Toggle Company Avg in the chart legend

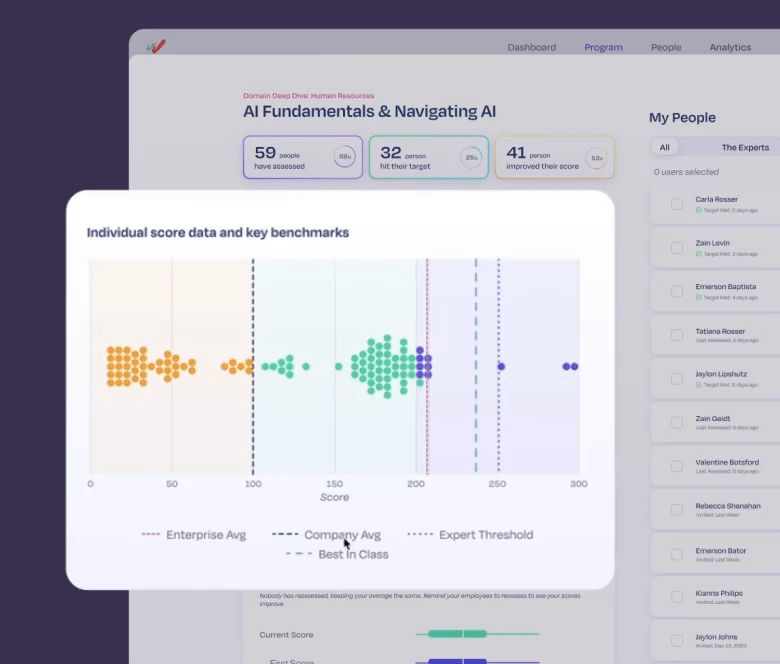coord(326,535)
